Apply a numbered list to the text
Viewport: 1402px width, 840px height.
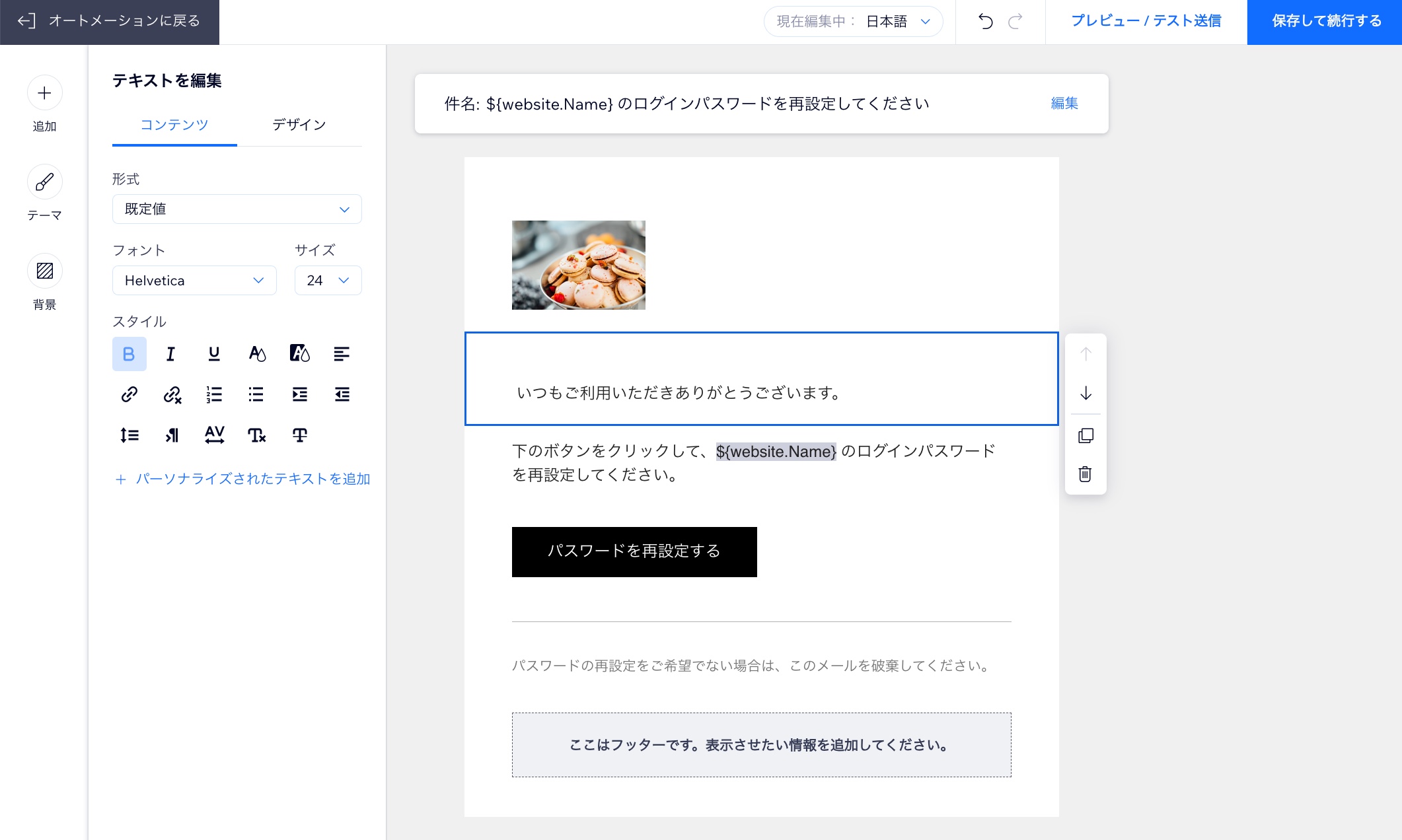[213, 395]
